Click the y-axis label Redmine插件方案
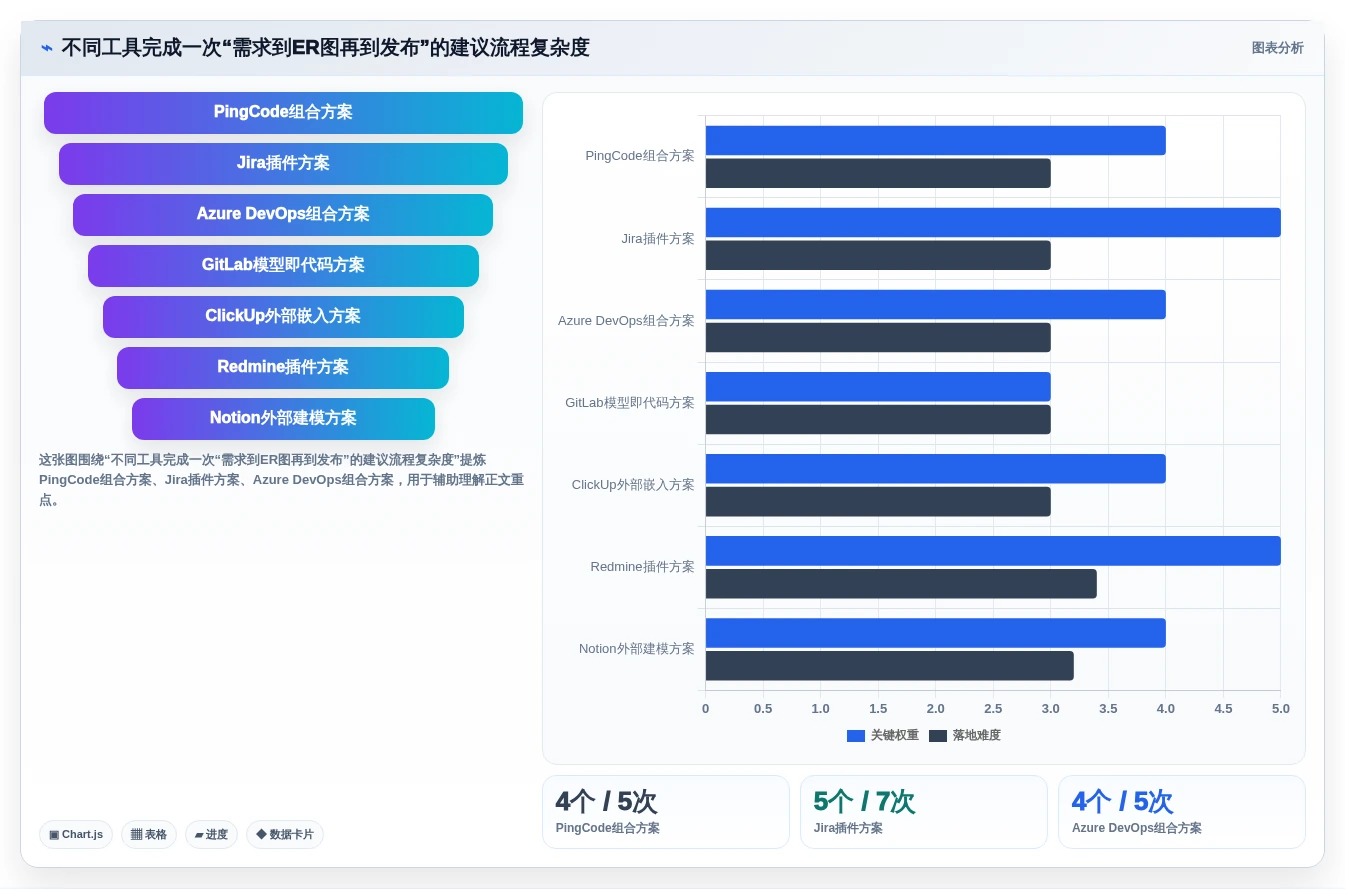The image size is (1345, 889). click(x=643, y=566)
